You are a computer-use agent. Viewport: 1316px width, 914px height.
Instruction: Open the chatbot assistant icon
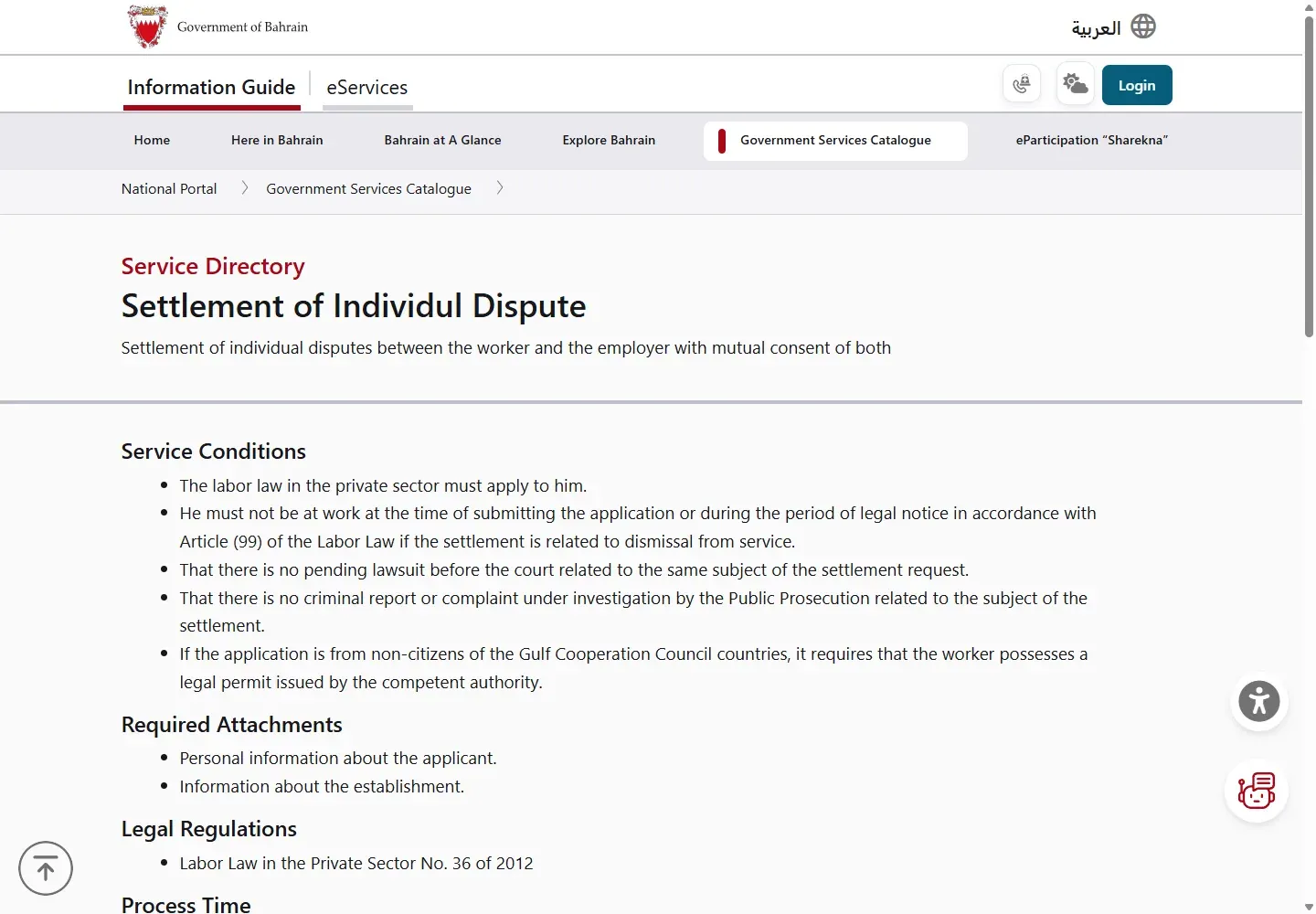point(1257,791)
